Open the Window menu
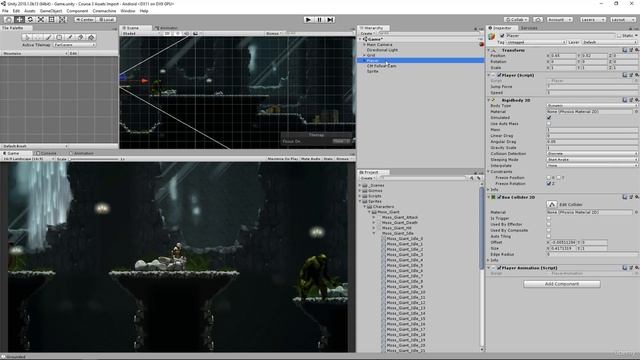640x360 pixels. pyautogui.click(x=128, y=11)
